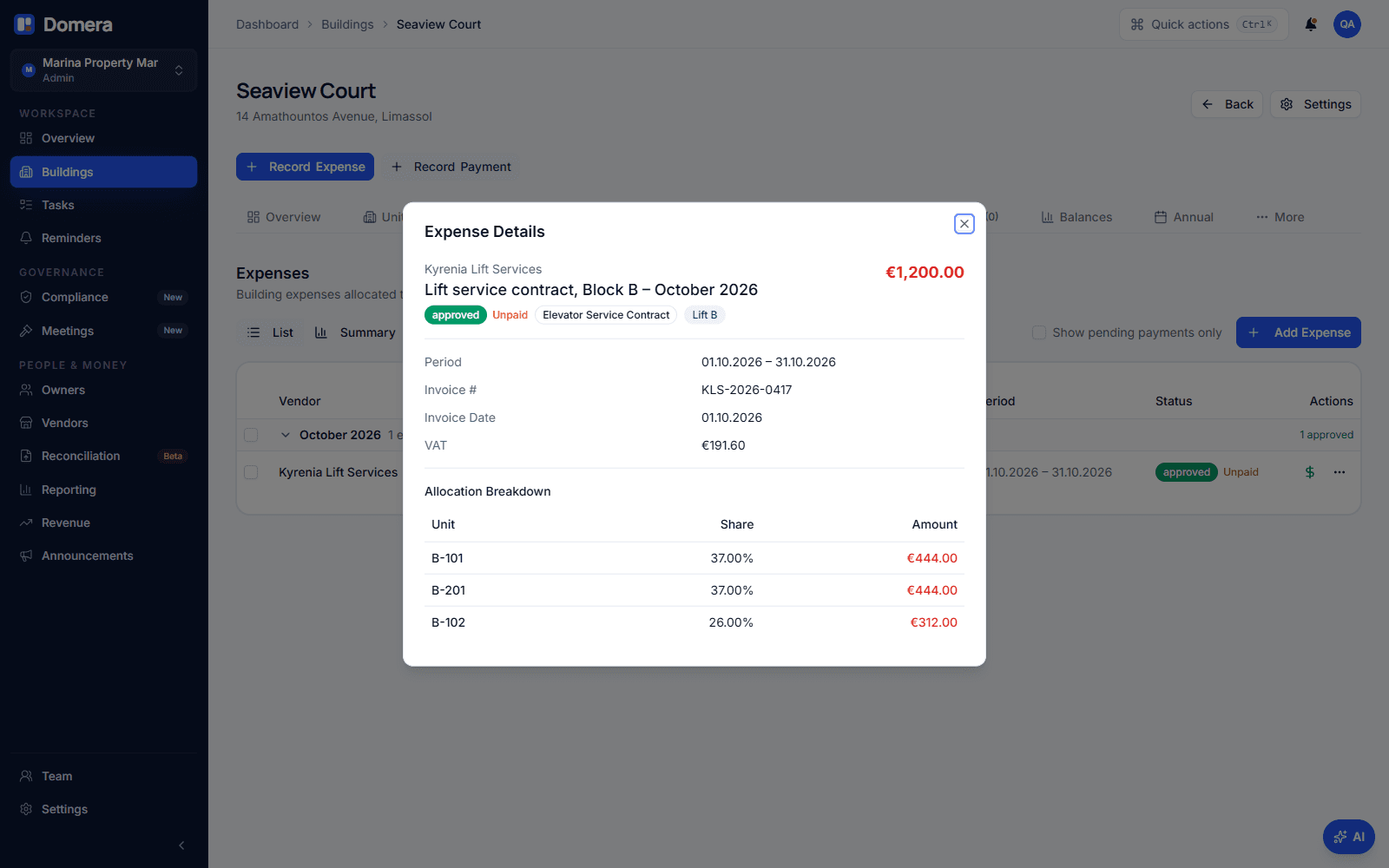Viewport: 1389px width, 868px height.
Task: Open the QA user avatar menu
Action: 1346,24
